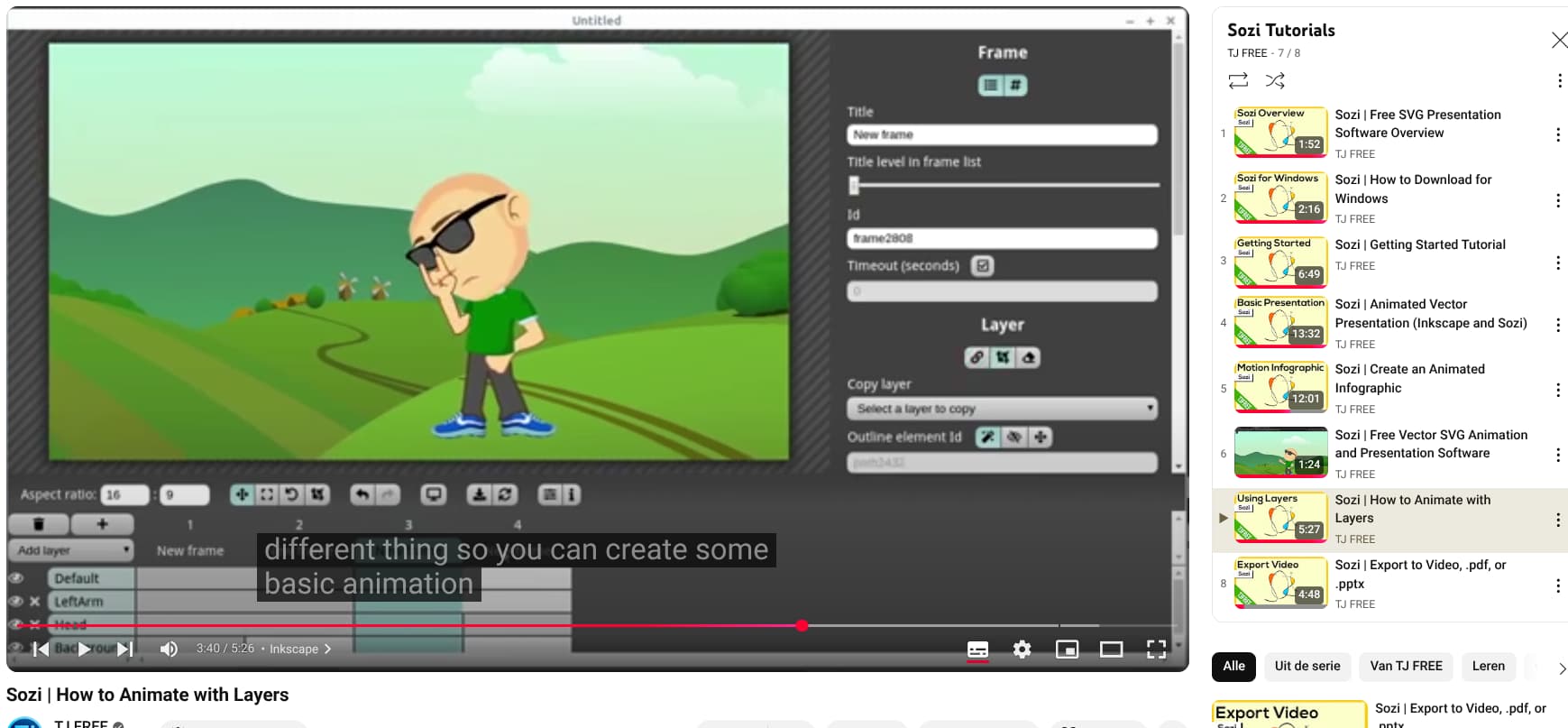Open YouTube player settings gear
This screenshot has width=1568, height=728.
(x=1022, y=650)
